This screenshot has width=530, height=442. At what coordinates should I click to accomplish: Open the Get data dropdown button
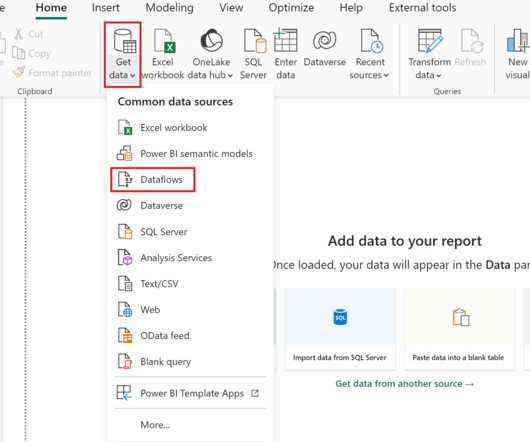coord(123,55)
